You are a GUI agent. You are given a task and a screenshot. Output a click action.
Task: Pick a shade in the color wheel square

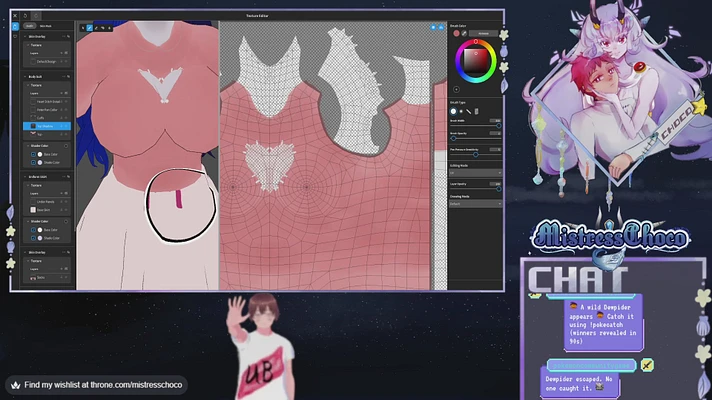pos(475,61)
